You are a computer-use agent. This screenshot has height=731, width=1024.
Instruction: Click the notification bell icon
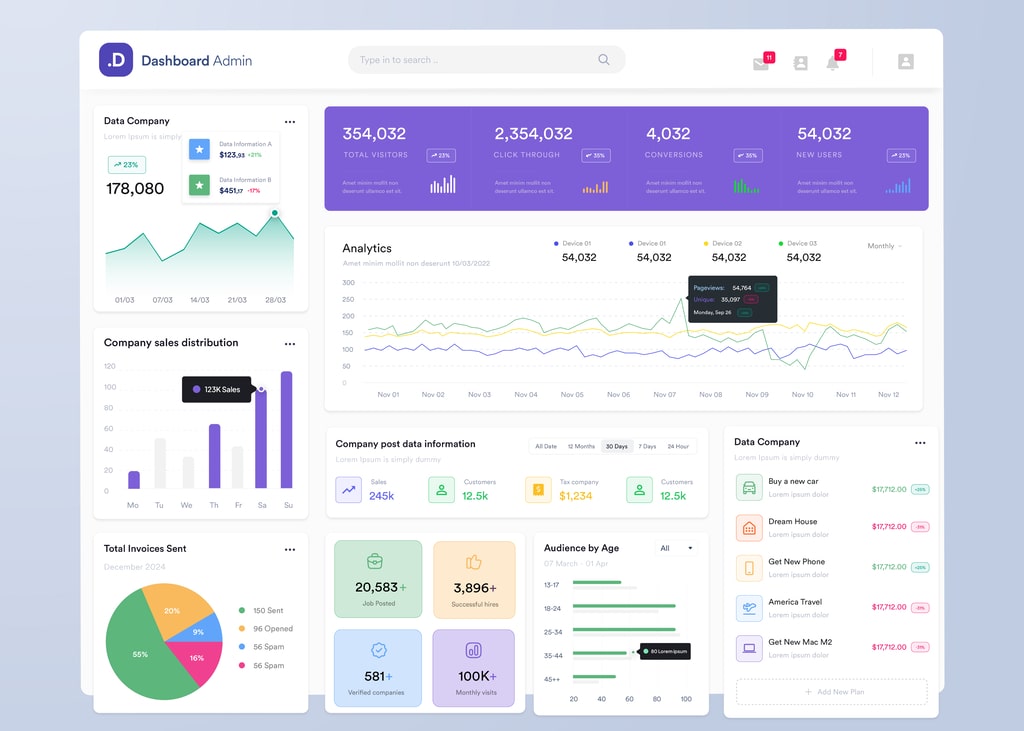tap(832, 63)
